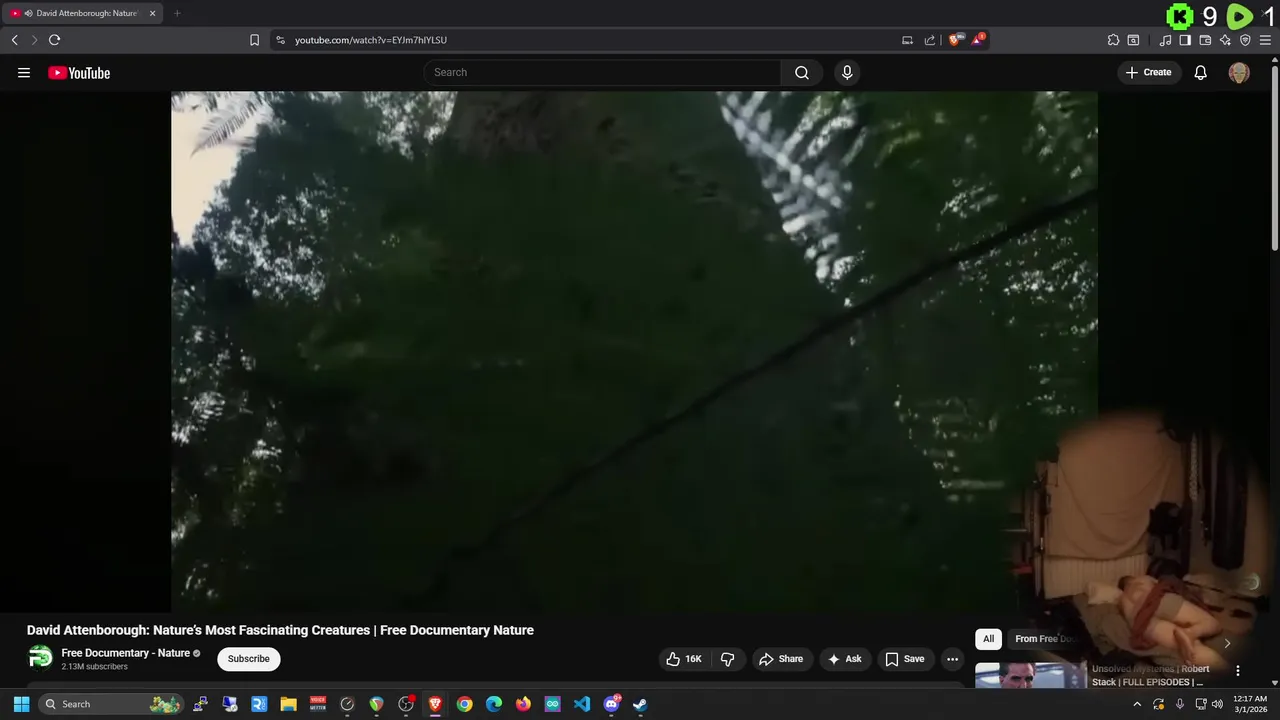Select the All filter chip
1280x720 pixels.
pyautogui.click(x=988, y=639)
